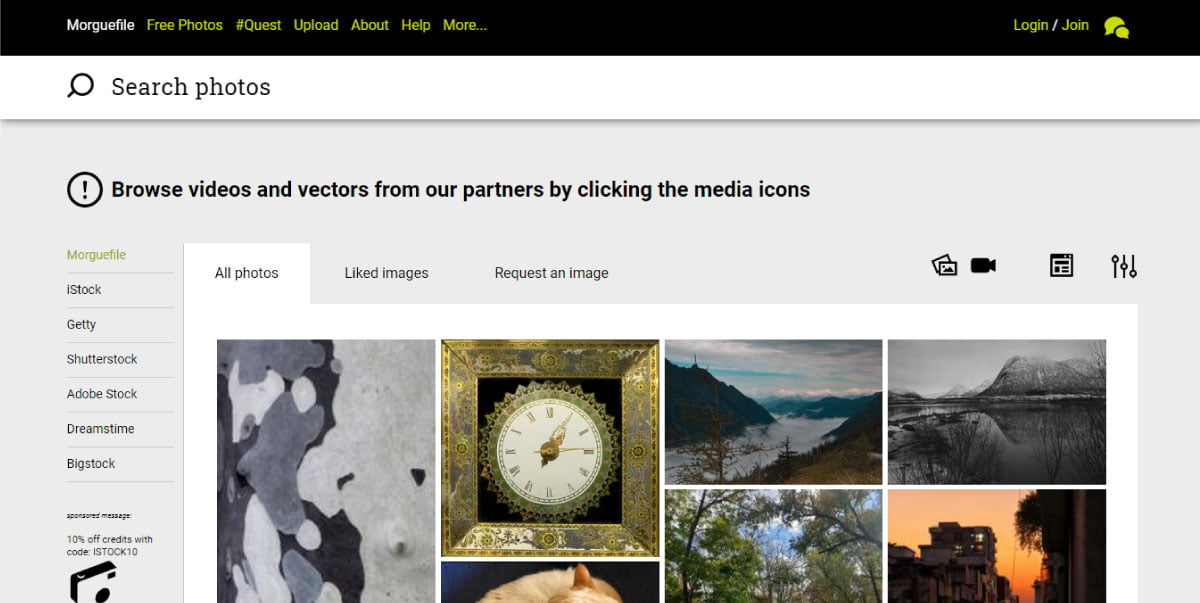Click the Login link
The height and width of the screenshot is (603, 1200).
[x=1030, y=25]
